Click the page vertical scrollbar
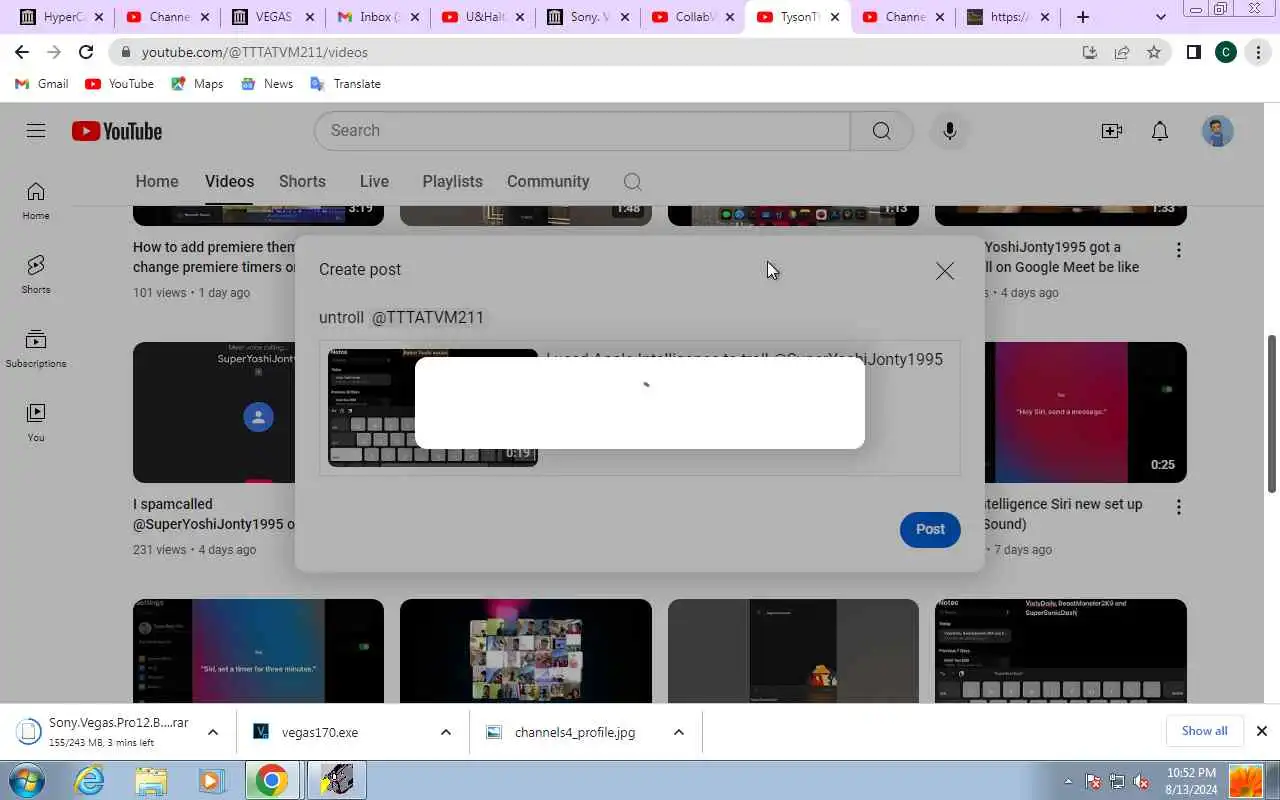 pyautogui.click(x=1272, y=412)
